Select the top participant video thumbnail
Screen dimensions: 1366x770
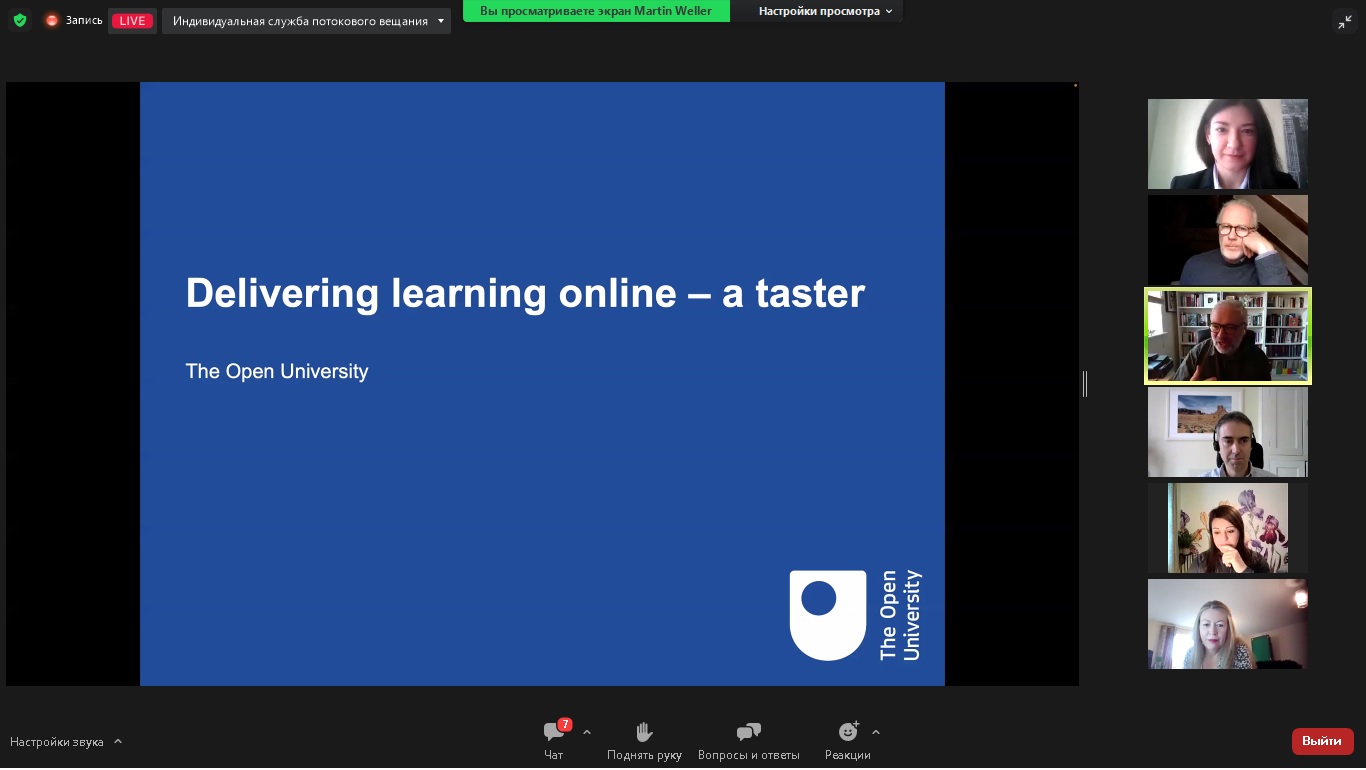1227,144
